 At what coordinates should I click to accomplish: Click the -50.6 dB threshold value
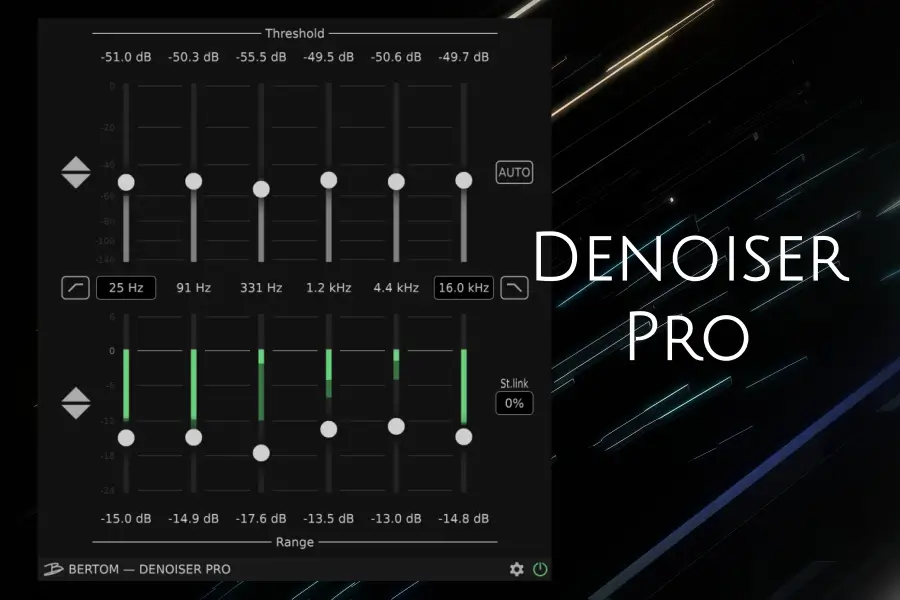[396, 57]
